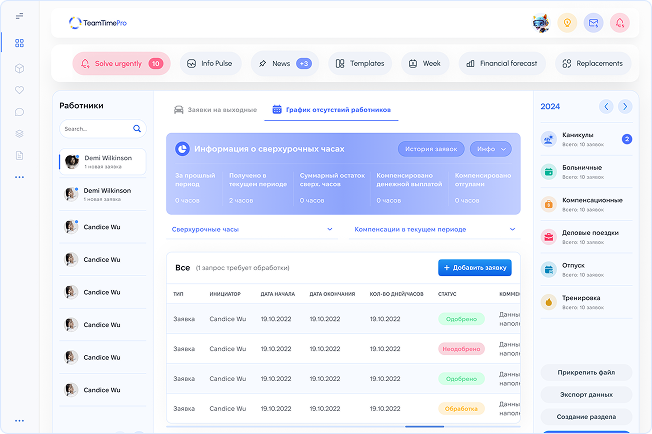
Task: Click the 3D box icon in sidebar
Action: pyautogui.click(x=19, y=68)
